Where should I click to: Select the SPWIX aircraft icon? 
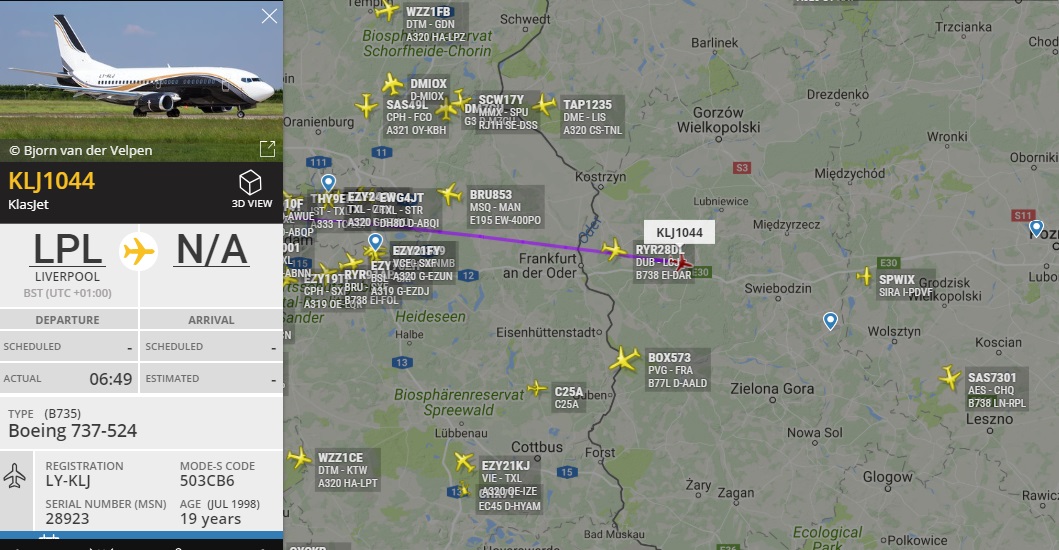pyautogui.click(x=865, y=276)
